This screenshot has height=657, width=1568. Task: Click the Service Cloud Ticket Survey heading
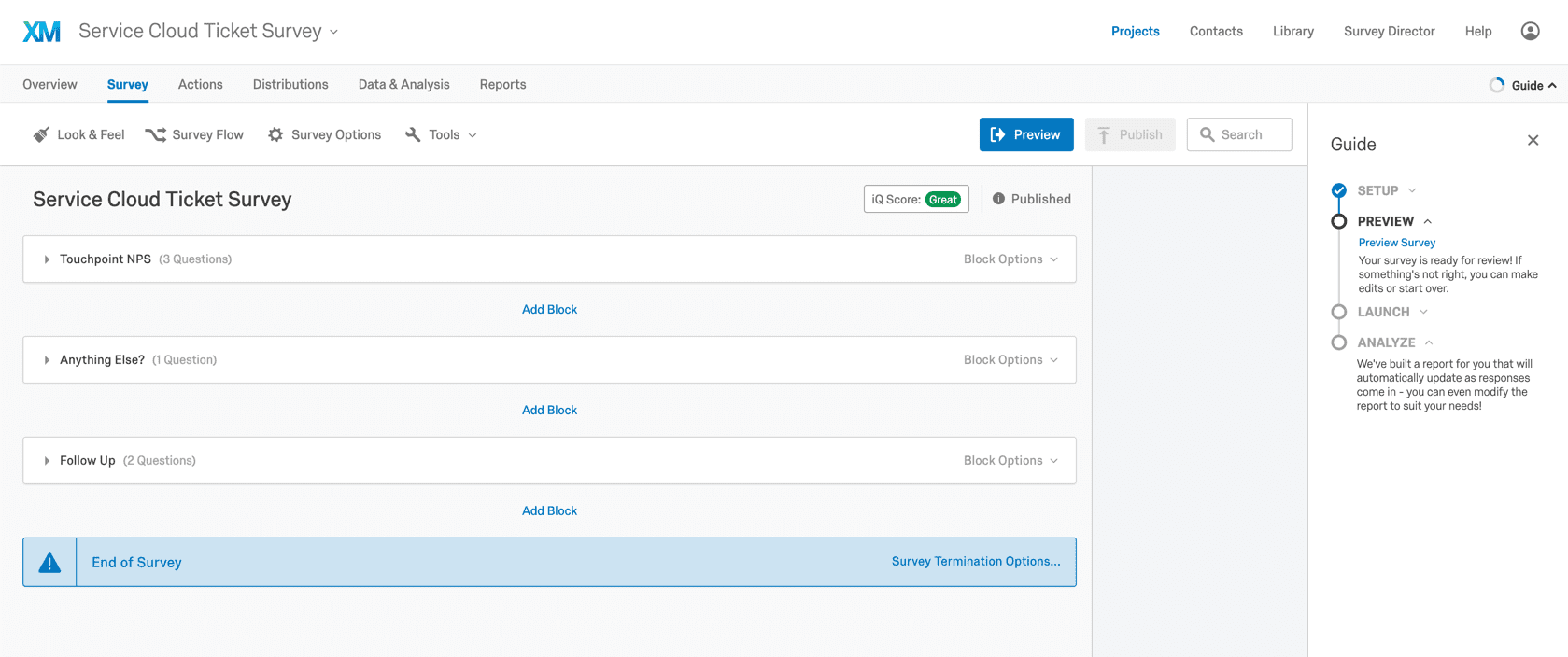(162, 200)
